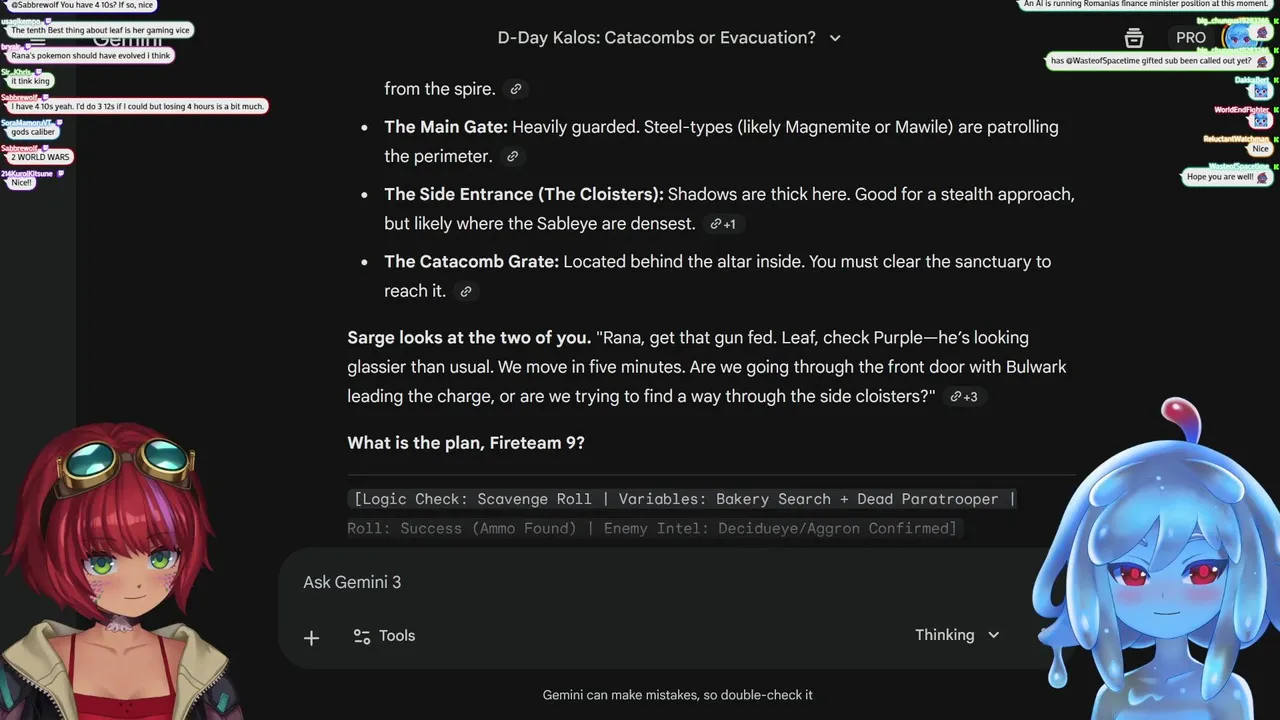Image resolution: width=1280 pixels, height=720 pixels.
Task: Open source link beside "reach it."
Action: point(466,292)
